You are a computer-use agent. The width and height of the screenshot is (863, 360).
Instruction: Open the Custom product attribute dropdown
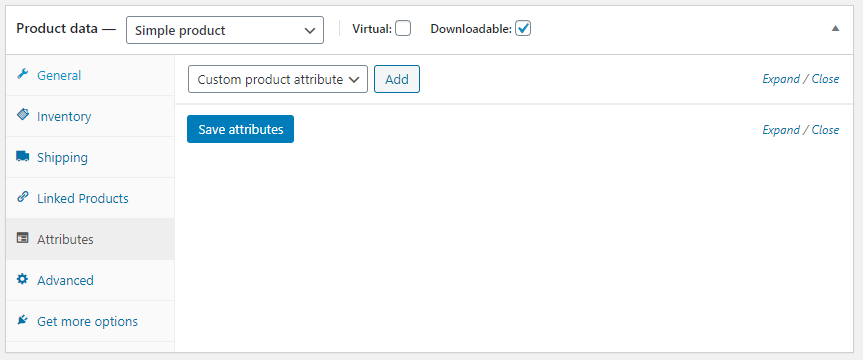pos(277,79)
